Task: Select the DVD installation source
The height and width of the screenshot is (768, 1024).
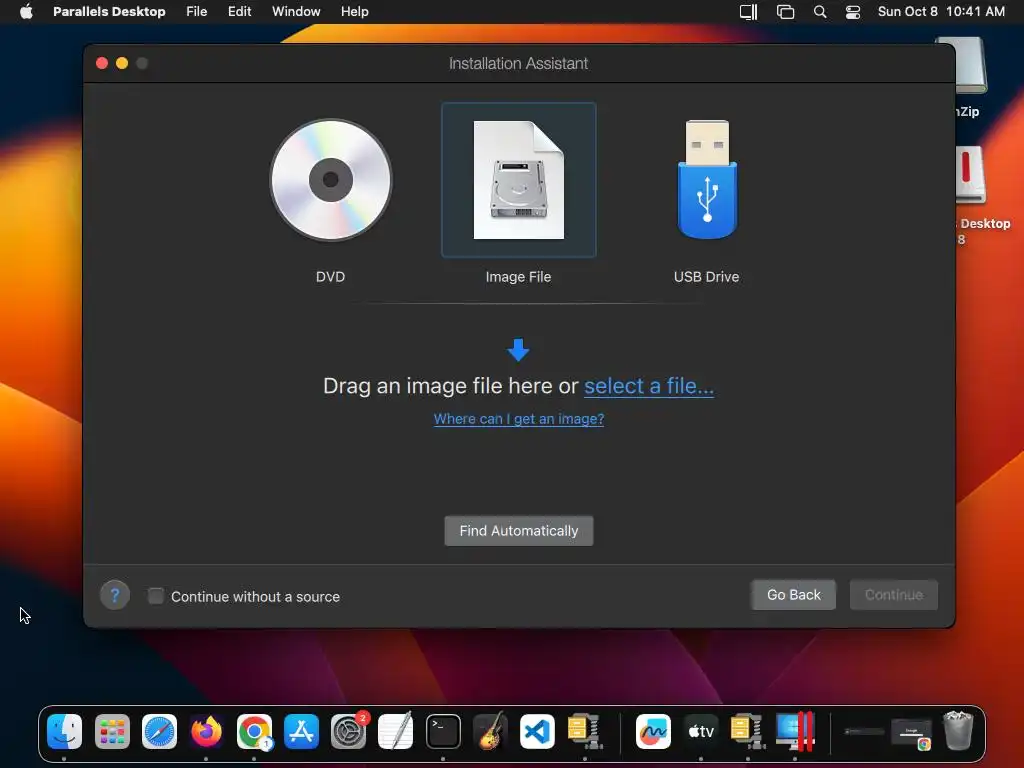Action: 330,180
